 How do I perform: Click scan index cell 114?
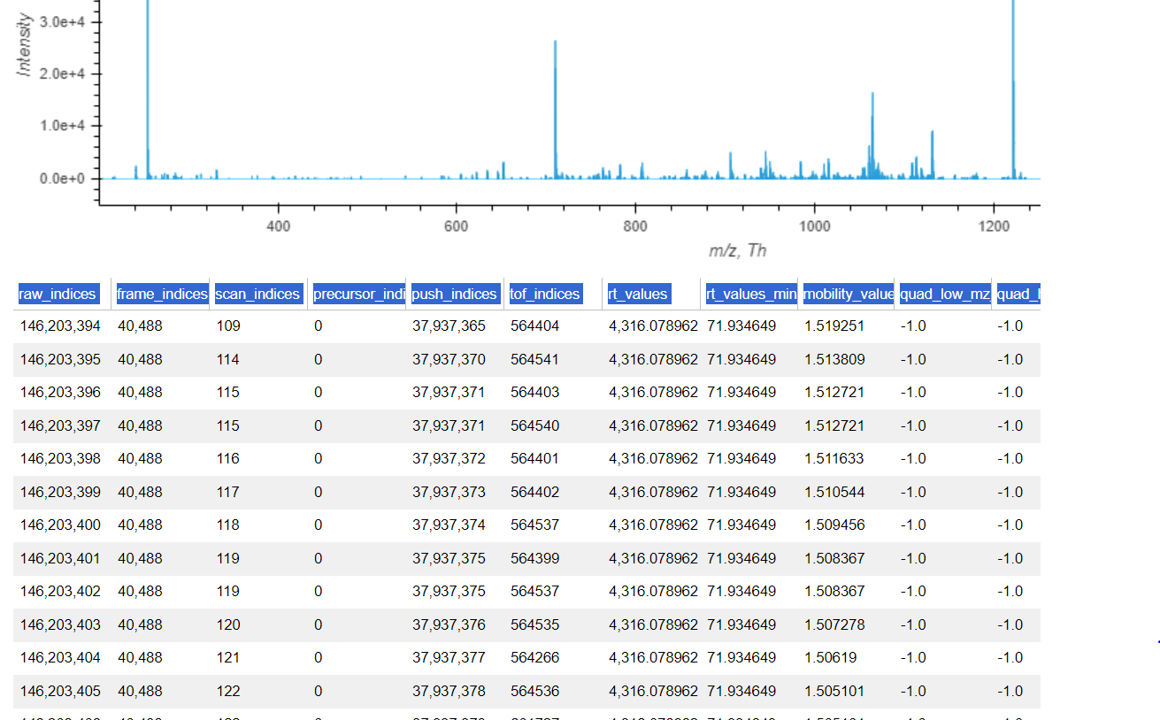(228, 359)
